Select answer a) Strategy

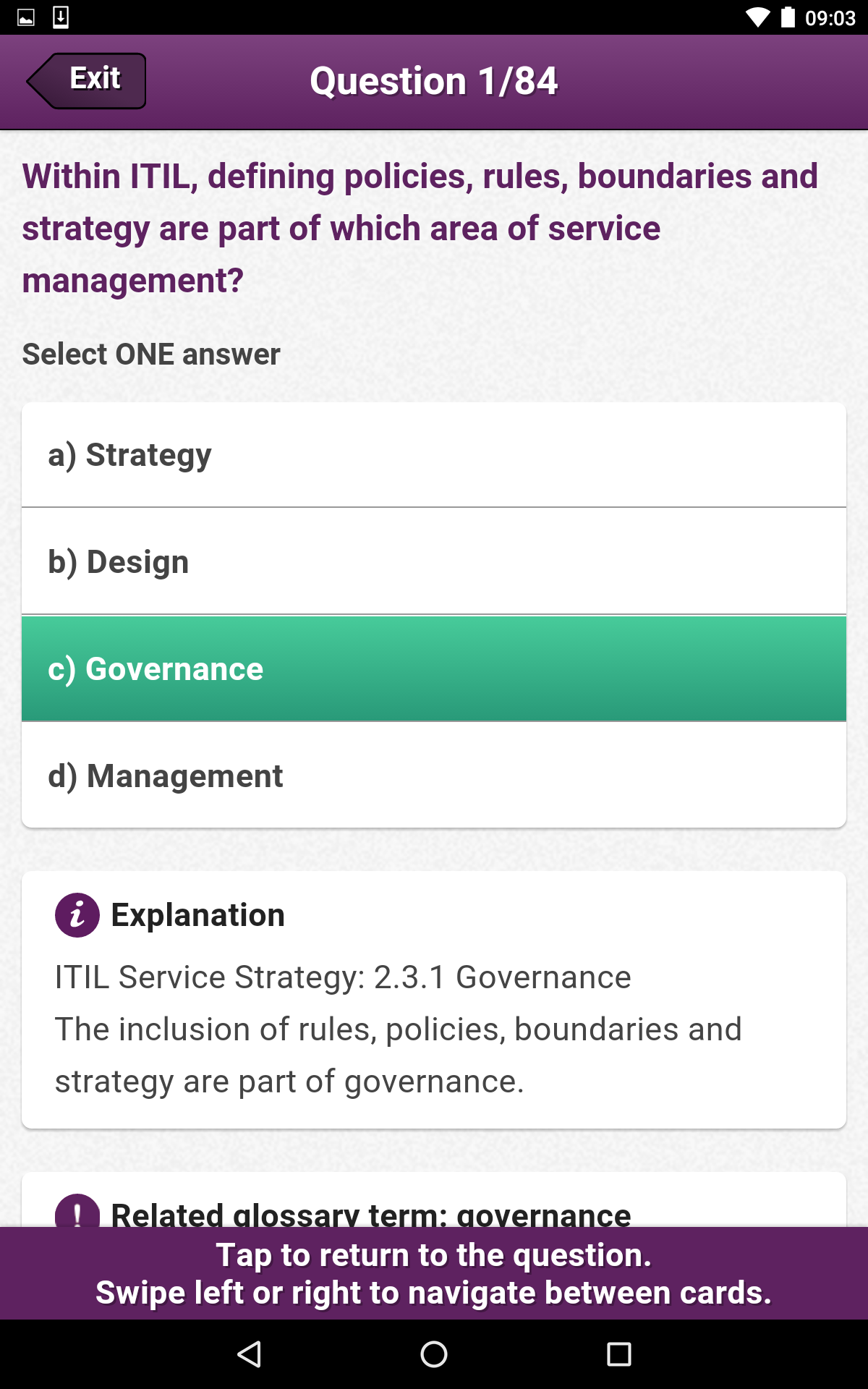[434, 455]
